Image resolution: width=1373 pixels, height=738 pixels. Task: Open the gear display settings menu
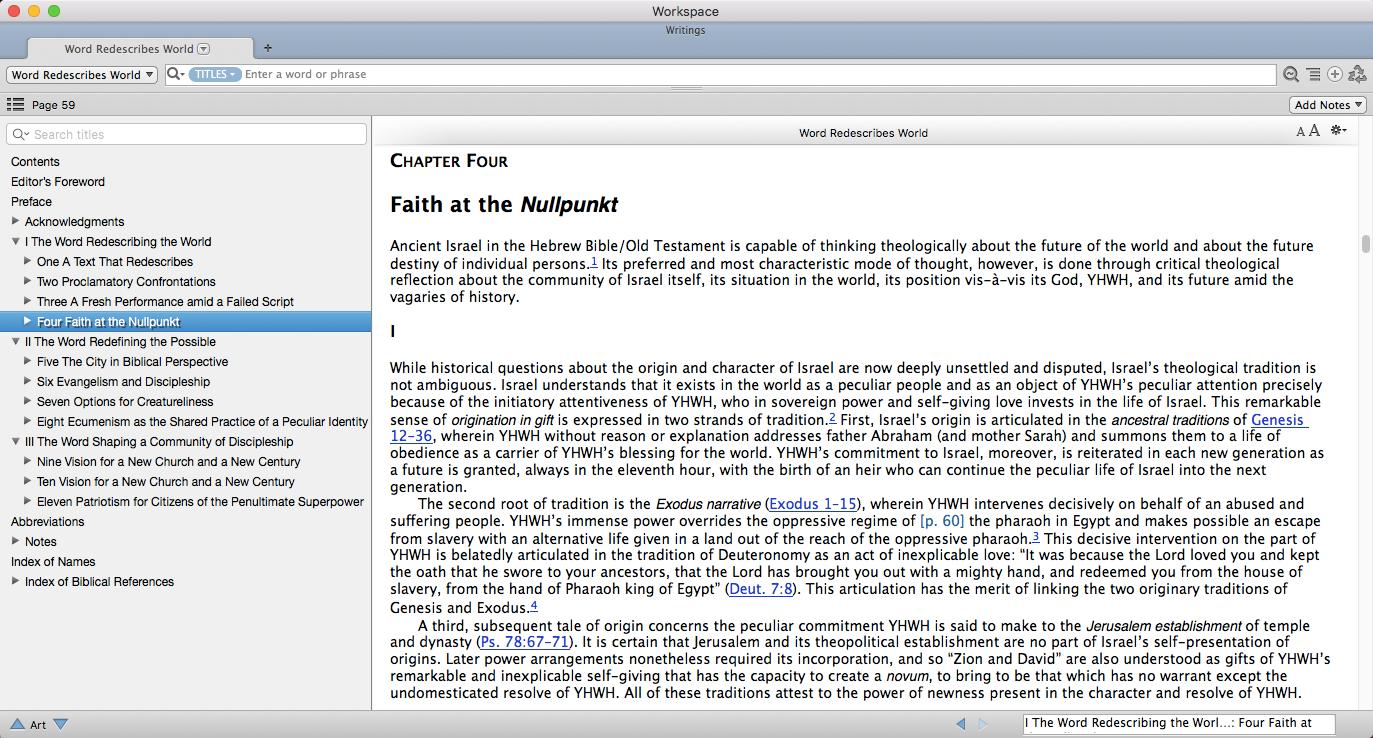tap(1338, 131)
